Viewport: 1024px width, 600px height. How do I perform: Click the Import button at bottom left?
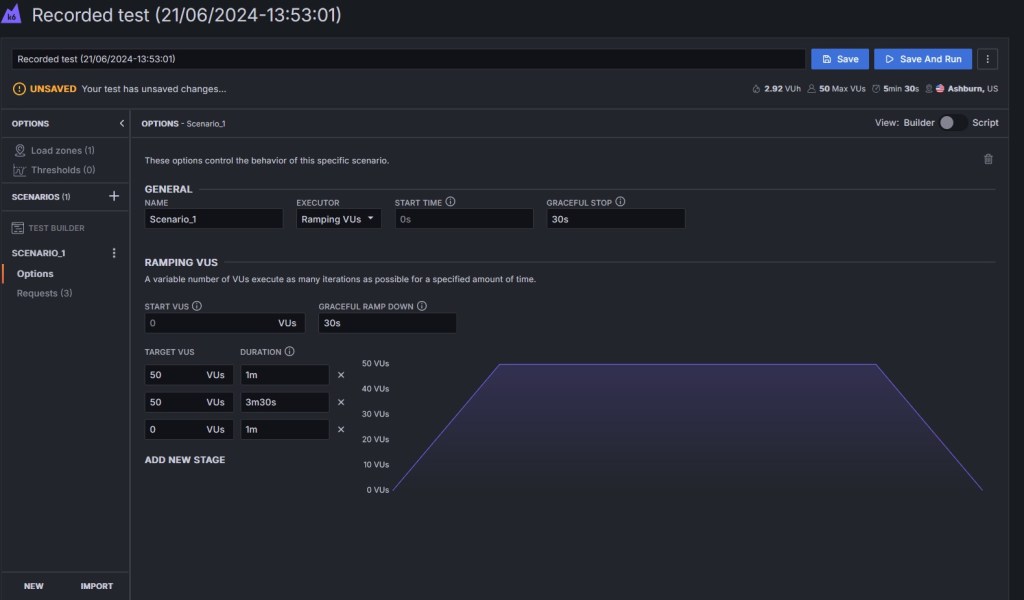tap(97, 586)
